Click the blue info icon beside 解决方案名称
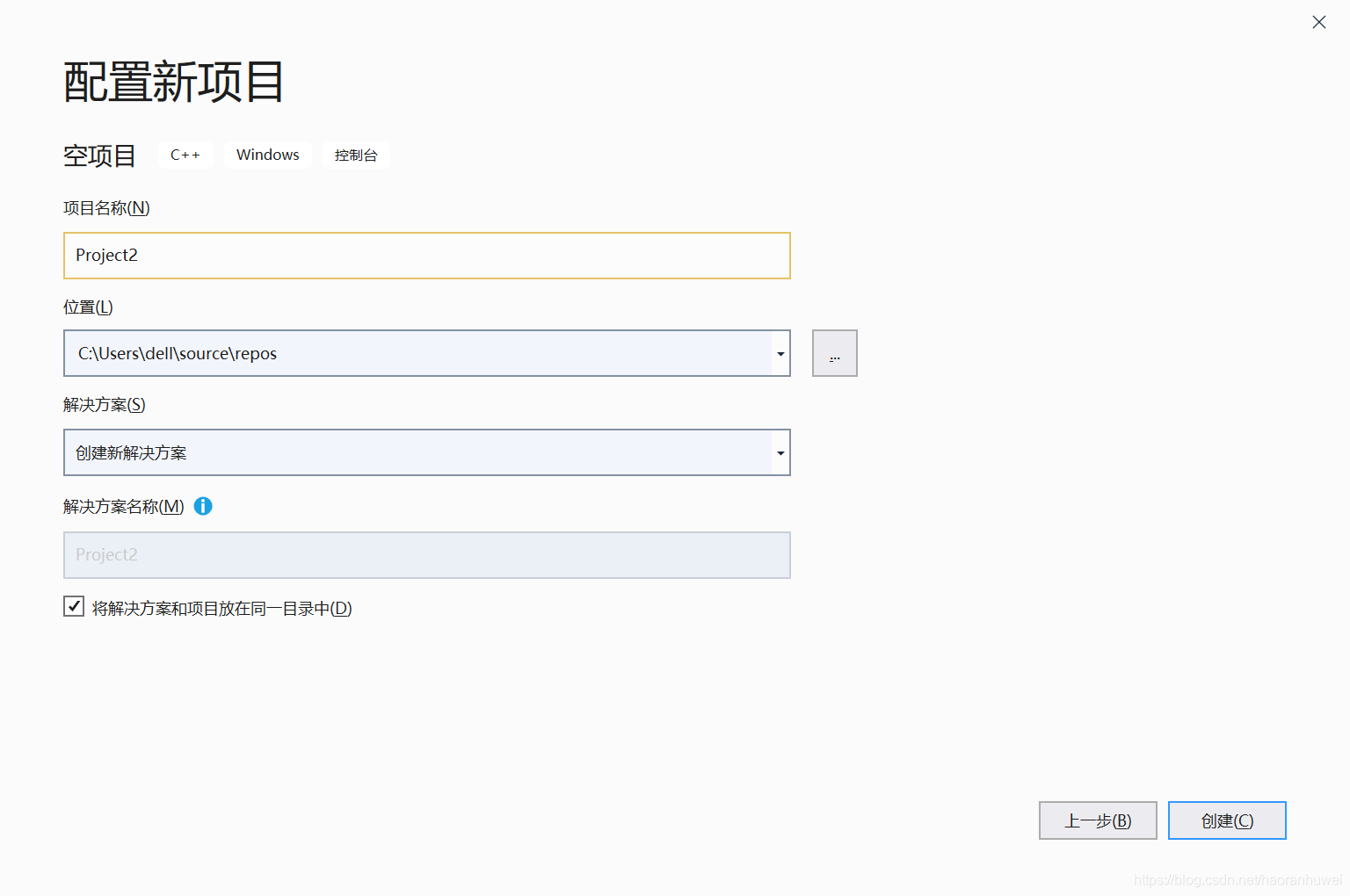Viewport: 1350px width, 896px height. pos(203,507)
